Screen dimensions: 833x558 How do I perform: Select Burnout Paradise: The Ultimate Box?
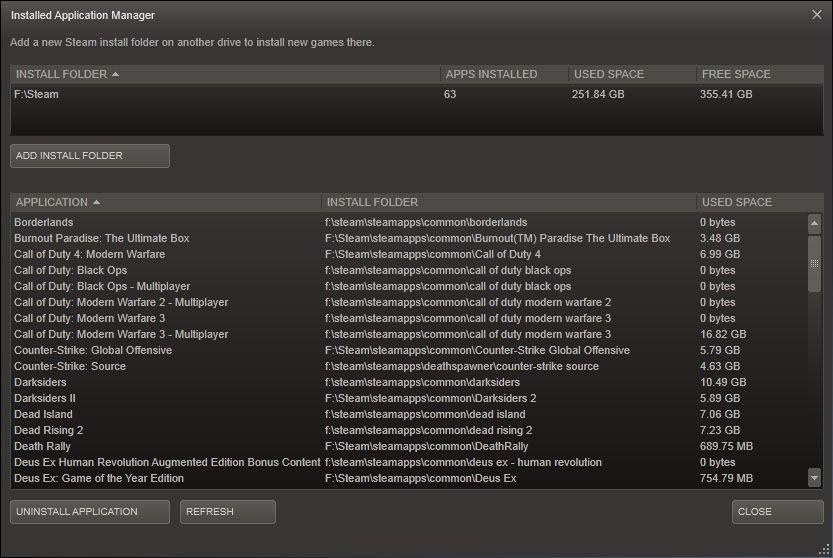(x=409, y=238)
